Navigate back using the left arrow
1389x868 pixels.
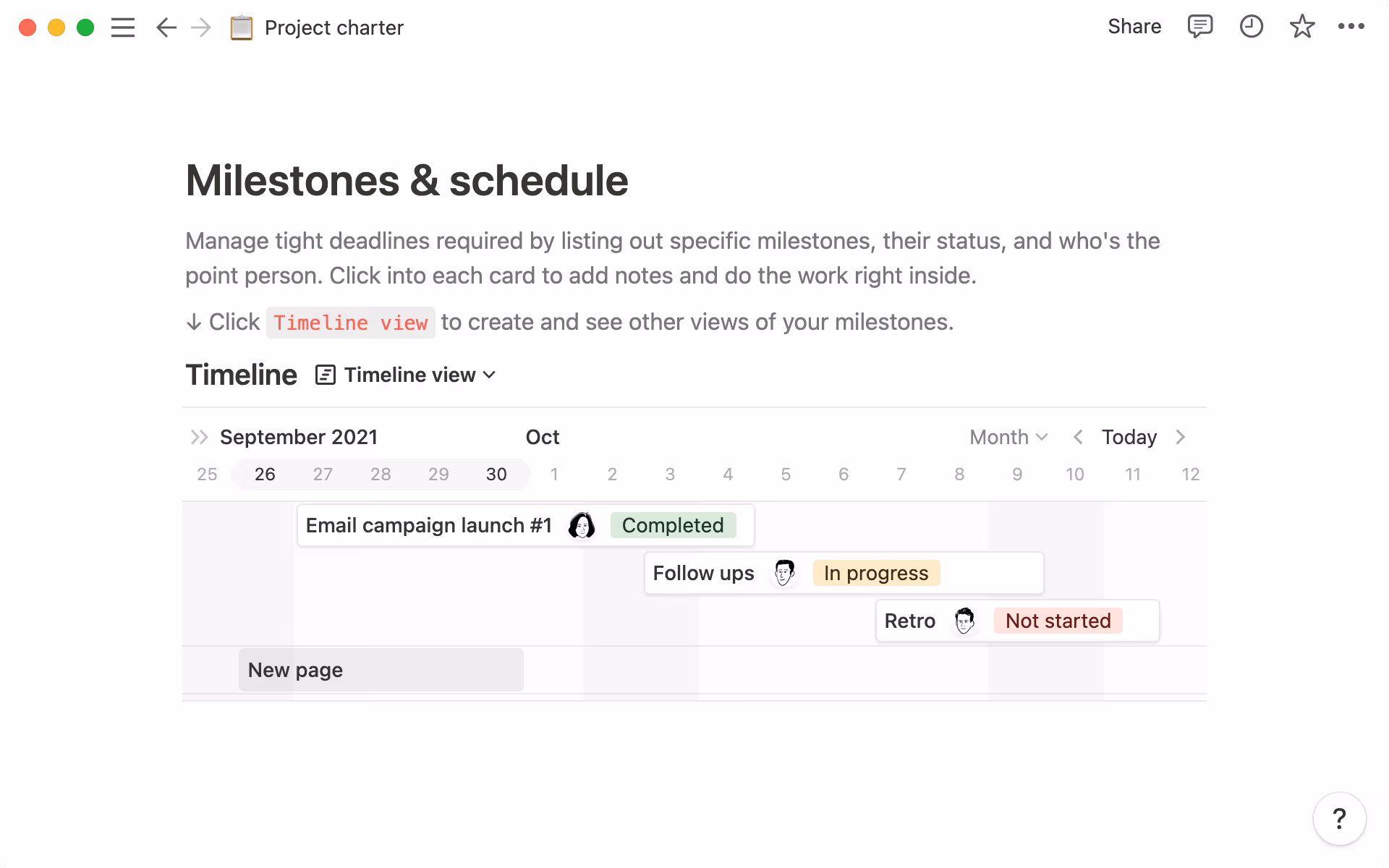click(166, 27)
